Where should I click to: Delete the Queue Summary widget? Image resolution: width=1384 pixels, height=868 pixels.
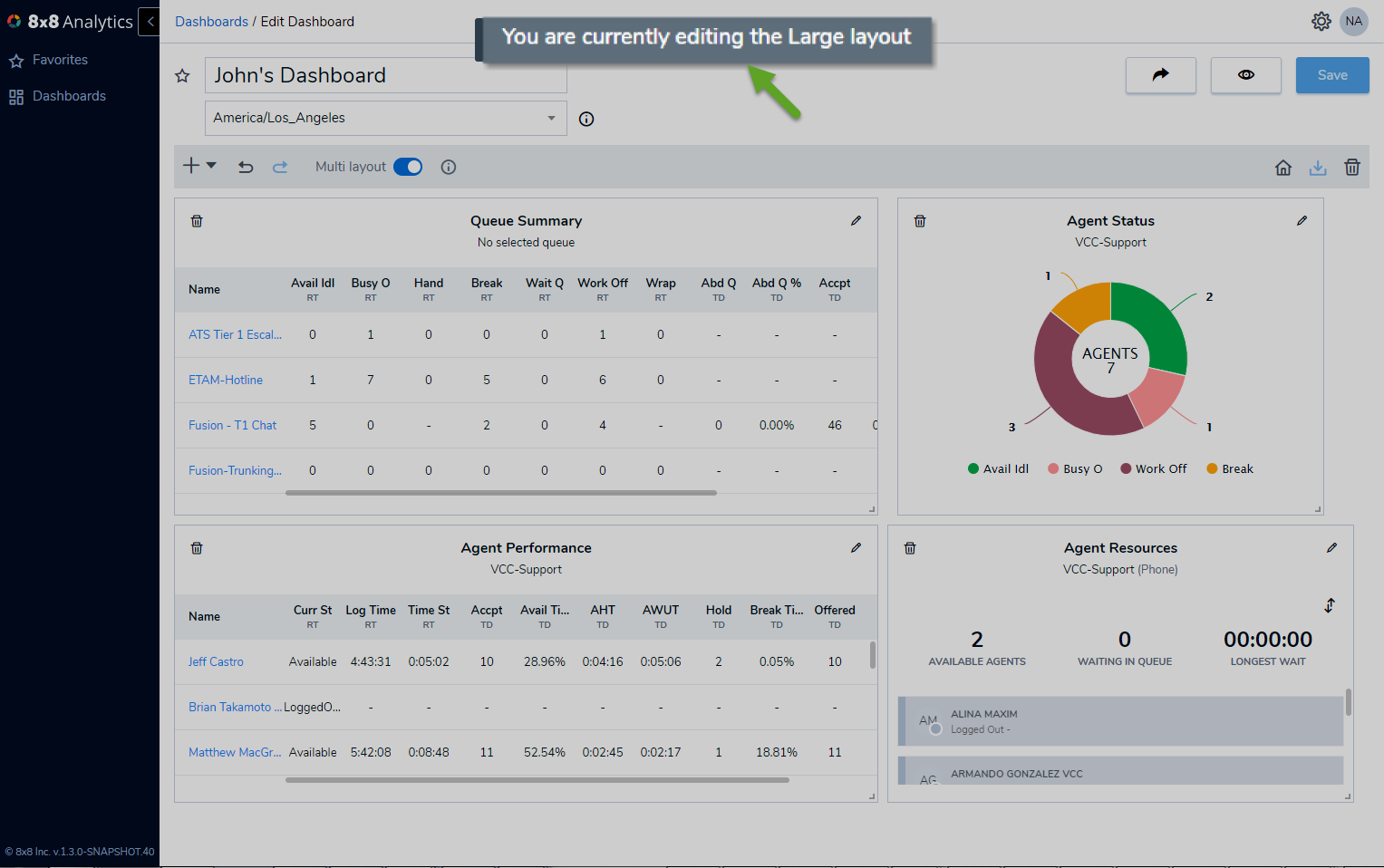tap(197, 221)
